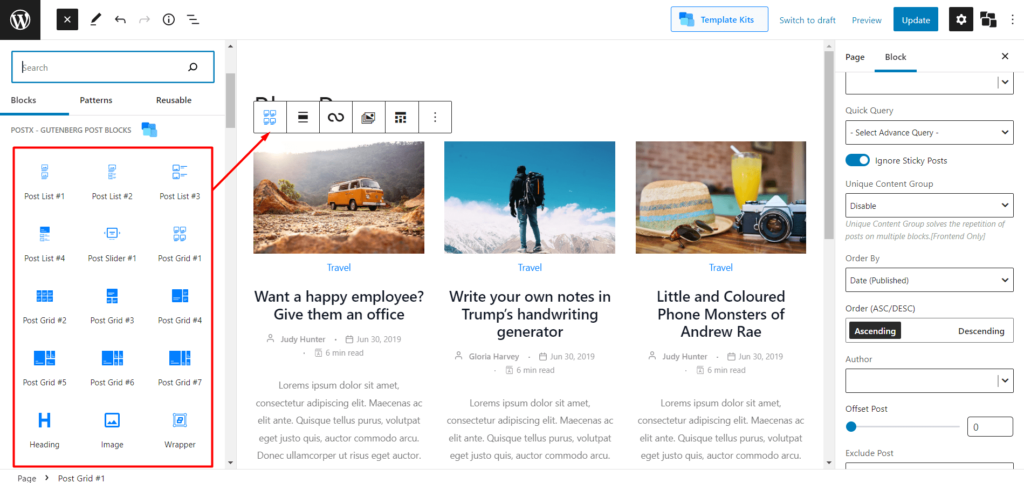Insert the Post Slider #1 block
1024x483 pixels.
tap(112, 243)
